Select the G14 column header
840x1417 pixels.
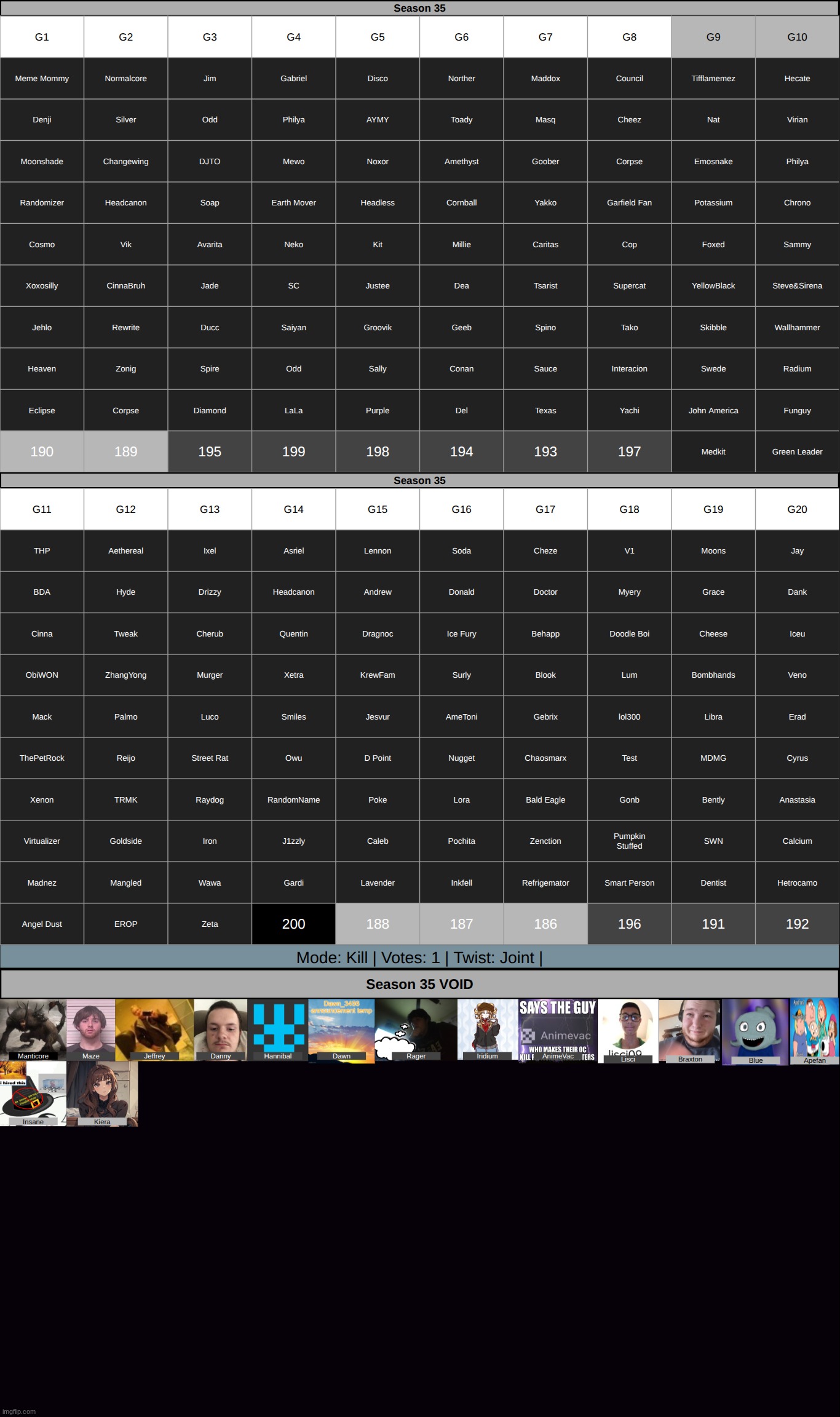293,509
